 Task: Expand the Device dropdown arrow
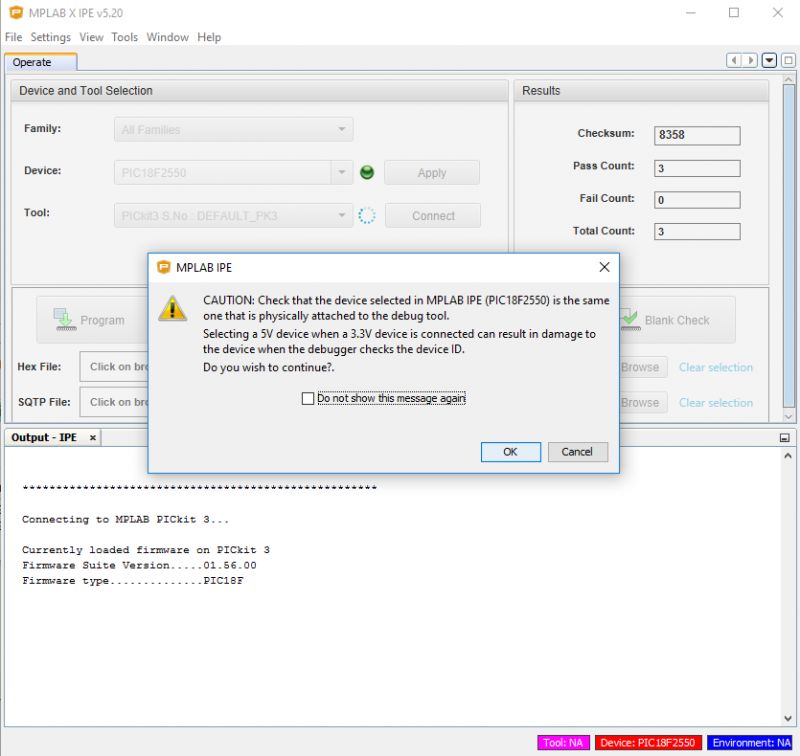click(x=342, y=172)
